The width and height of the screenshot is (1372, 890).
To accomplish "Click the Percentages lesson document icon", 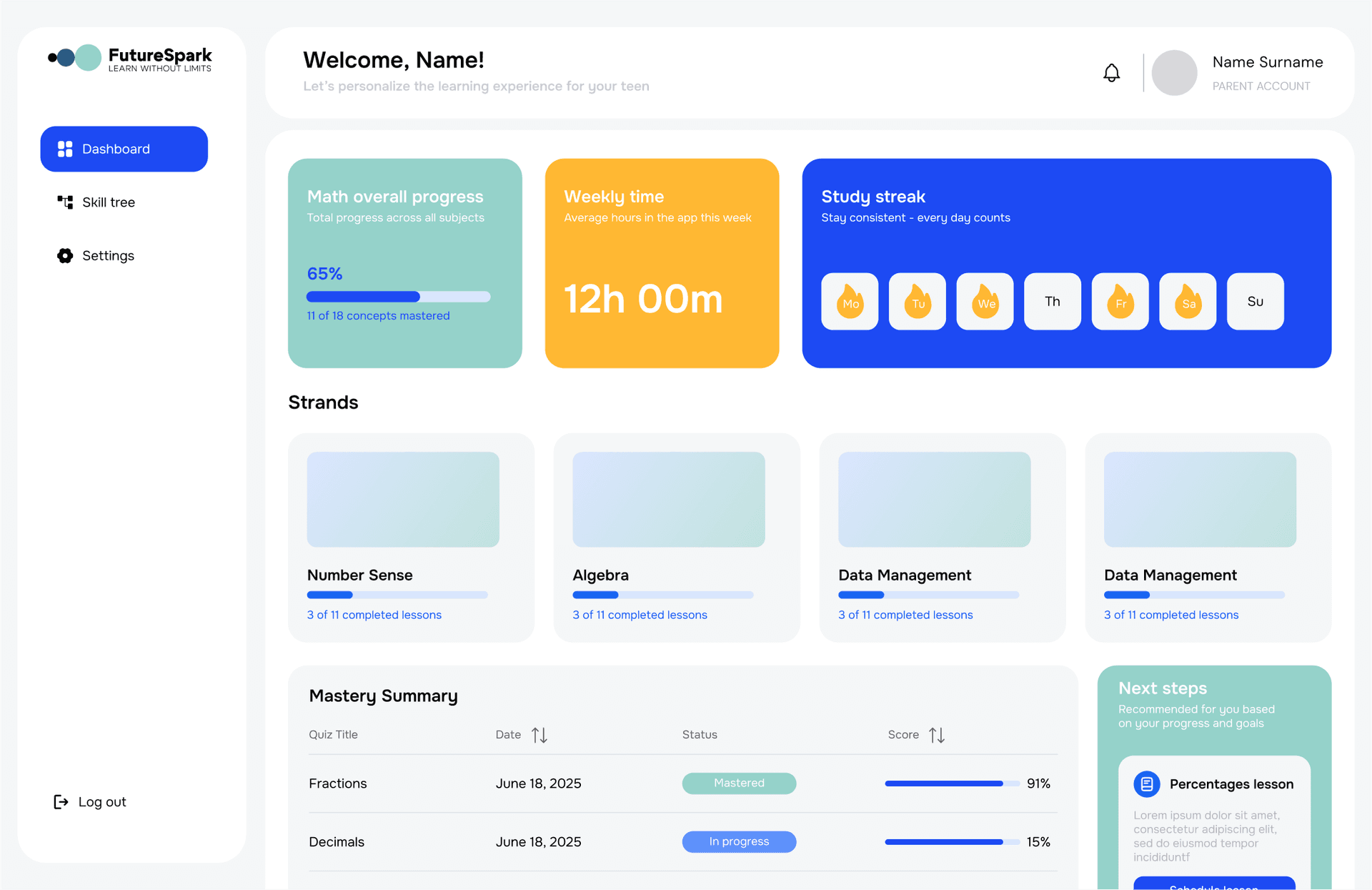I will tap(1147, 783).
